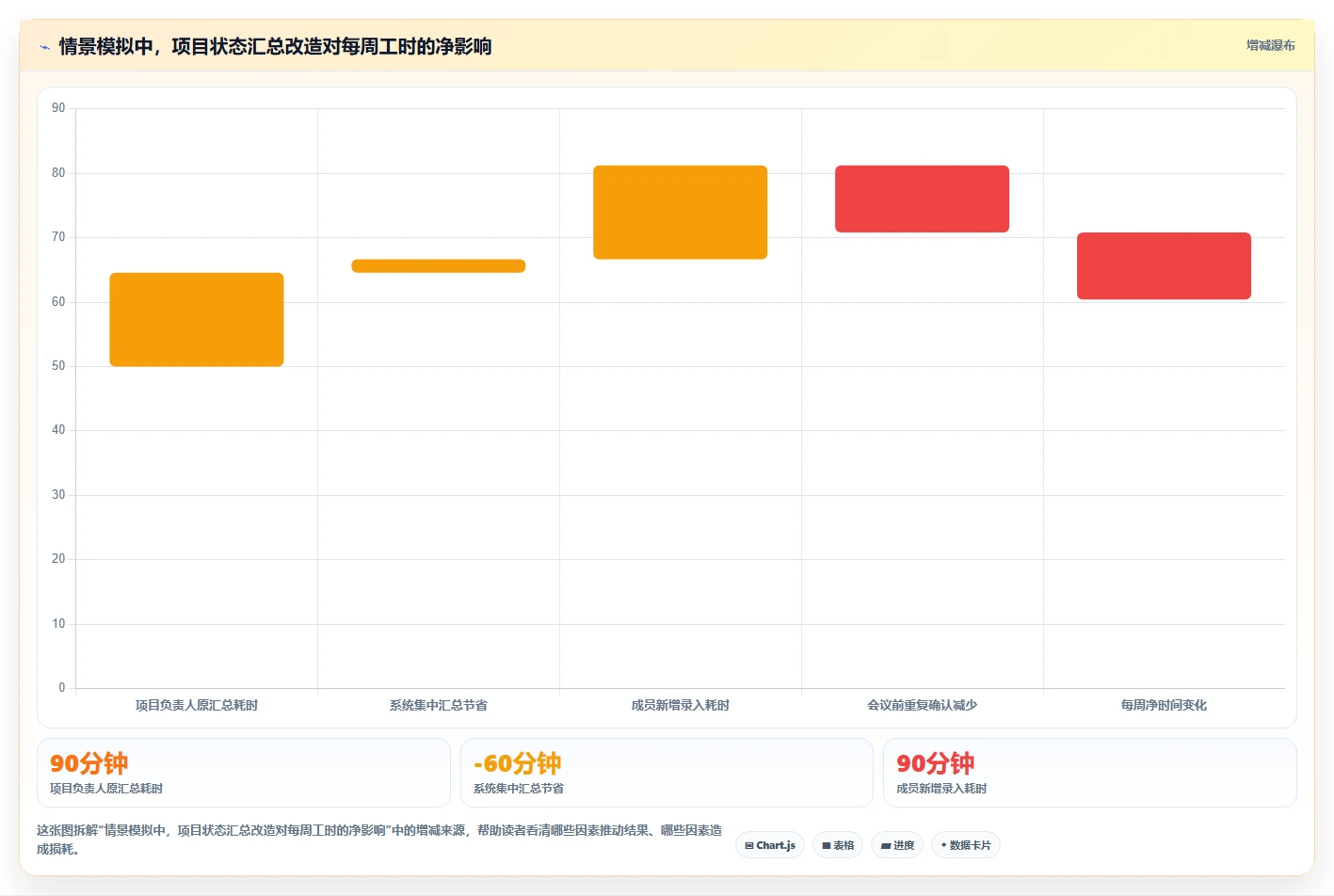Click the -60分钟 系统集中汇总节省 card
Image resolution: width=1334 pixels, height=896 pixels.
coord(667,773)
